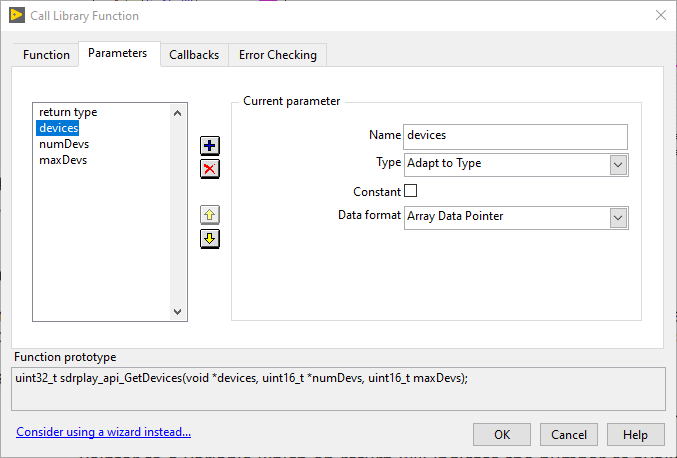
Task: Move parameter down with the arrow icon
Action: click(x=210, y=238)
